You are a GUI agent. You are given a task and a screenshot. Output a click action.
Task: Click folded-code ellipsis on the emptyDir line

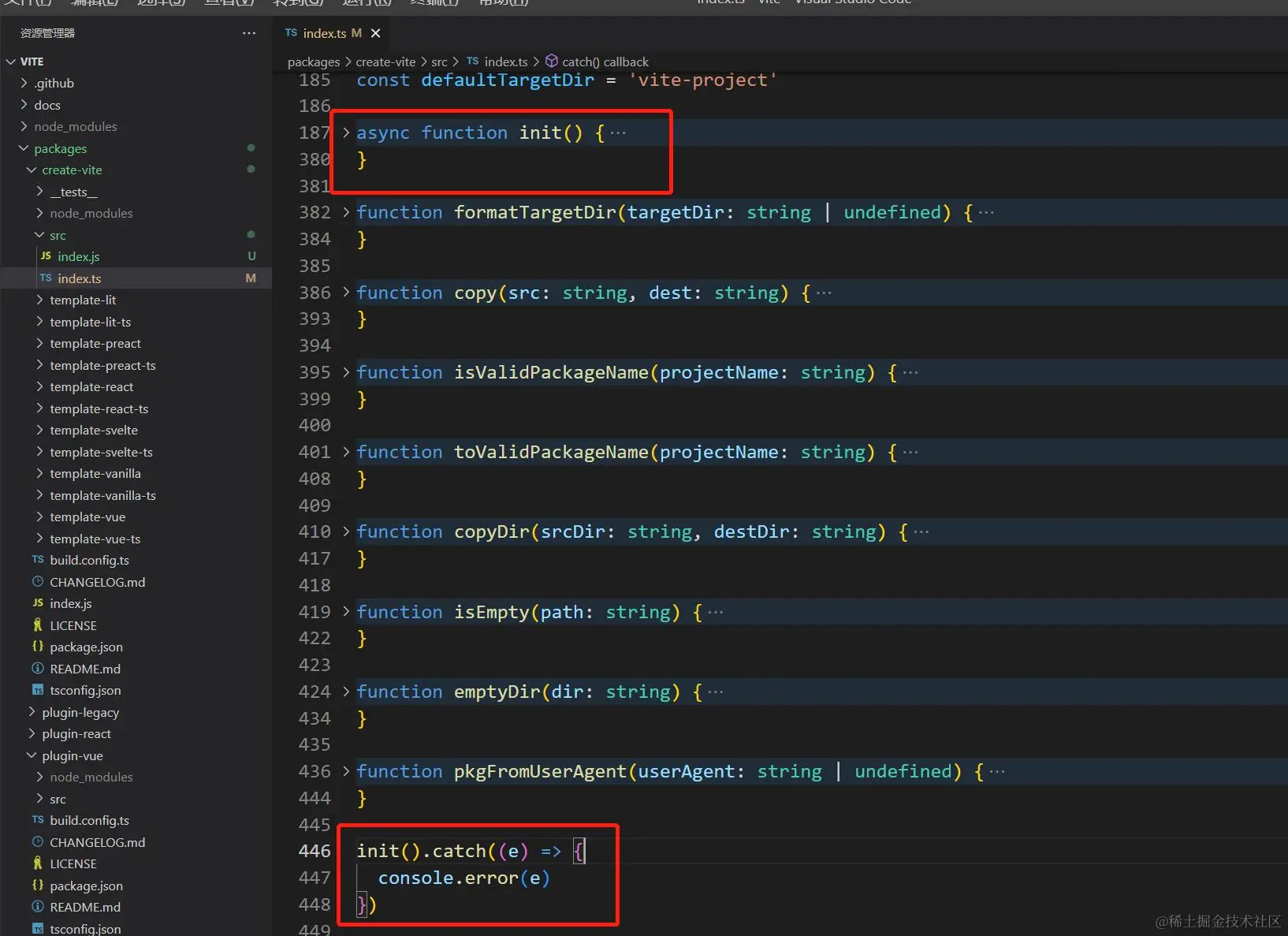[716, 692]
